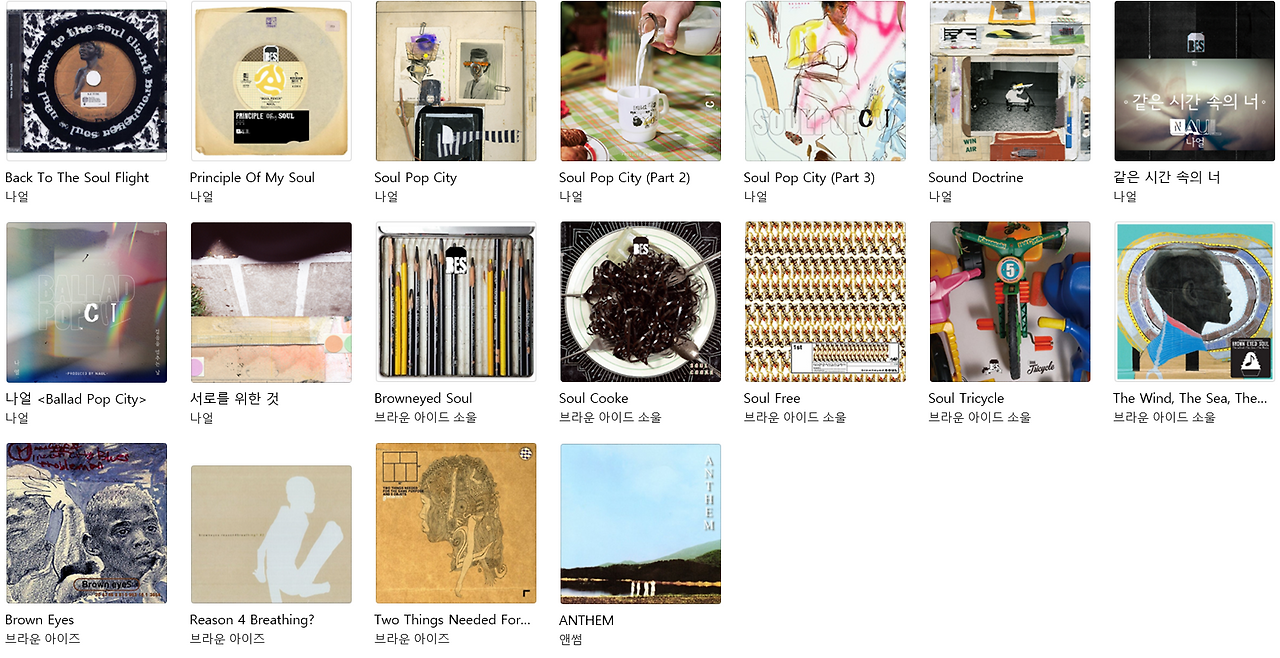
Task: Click the Soul Free patterned album cover
Action: point(825,302)
